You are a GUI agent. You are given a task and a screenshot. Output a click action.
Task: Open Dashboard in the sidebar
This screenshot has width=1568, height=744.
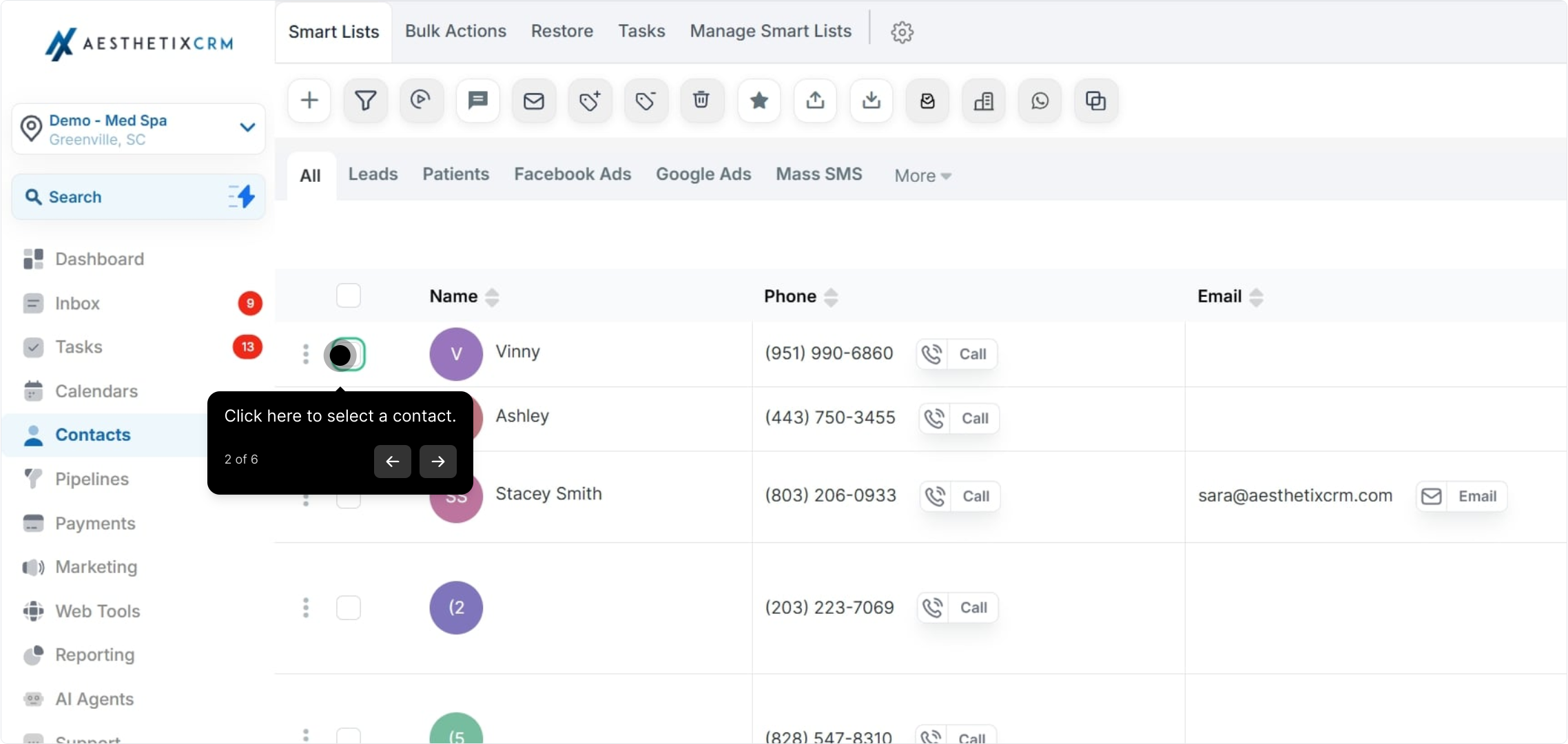point(100,259)
